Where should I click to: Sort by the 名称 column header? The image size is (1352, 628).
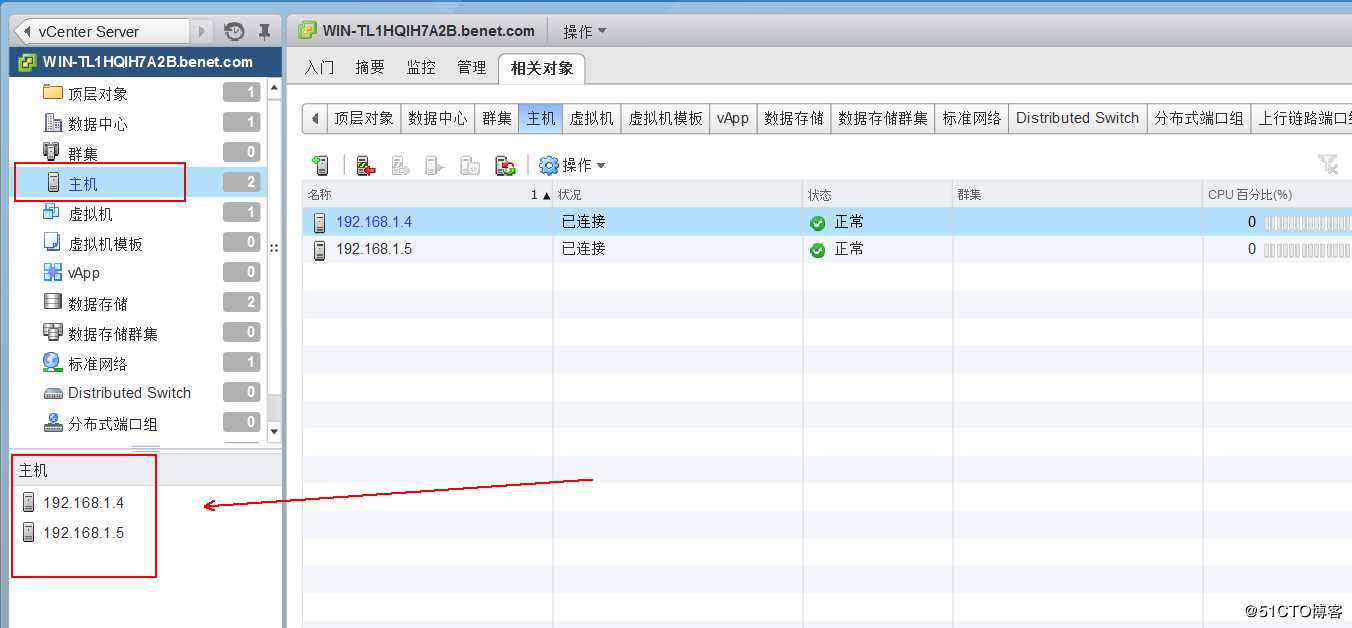click(428, 194)
